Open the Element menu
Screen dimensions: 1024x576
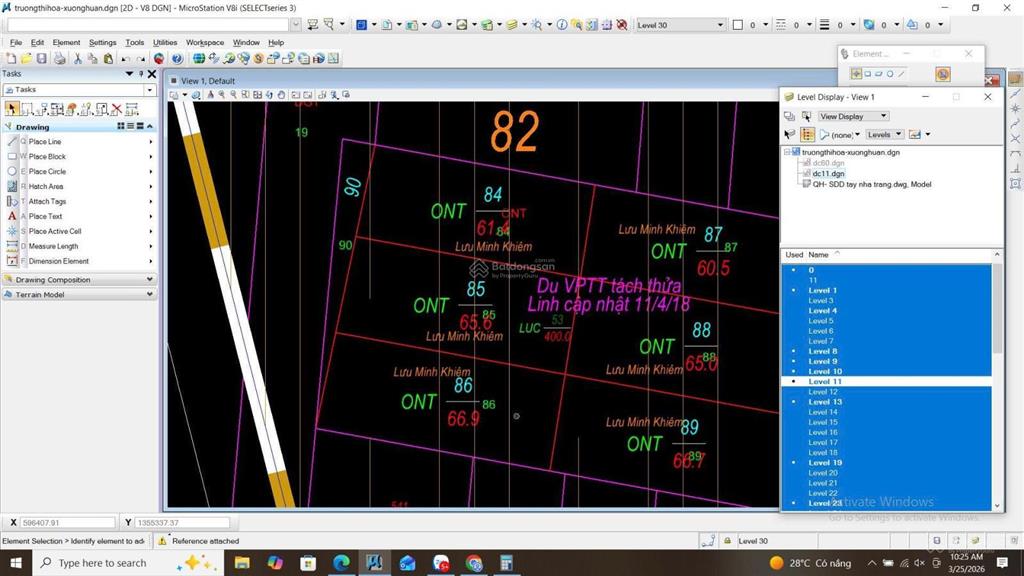[x=66, y=42]
